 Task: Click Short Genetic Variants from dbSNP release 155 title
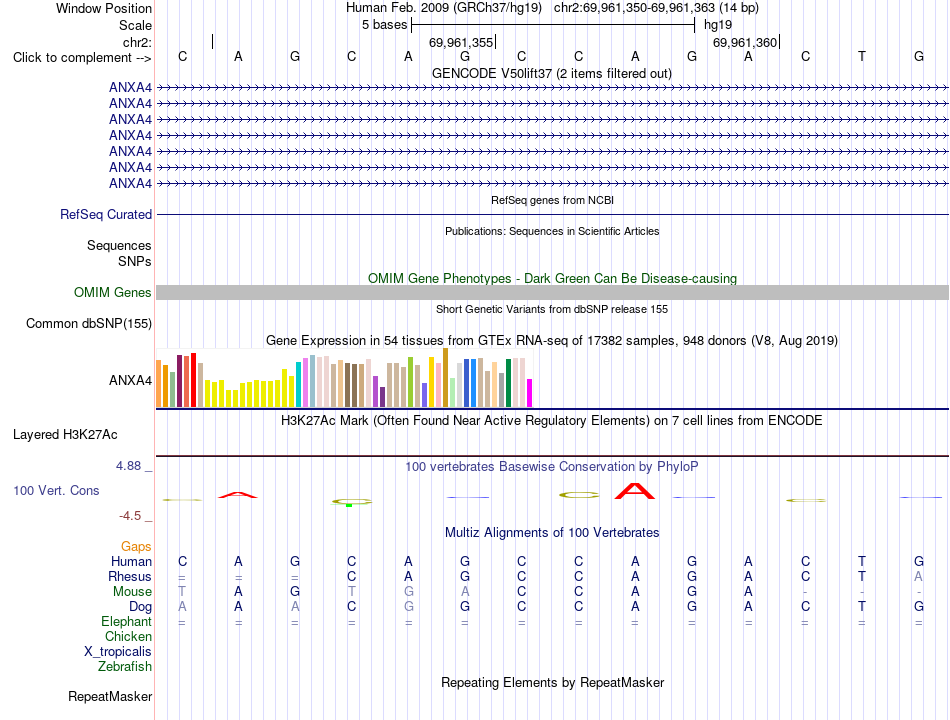coord(552,309)
